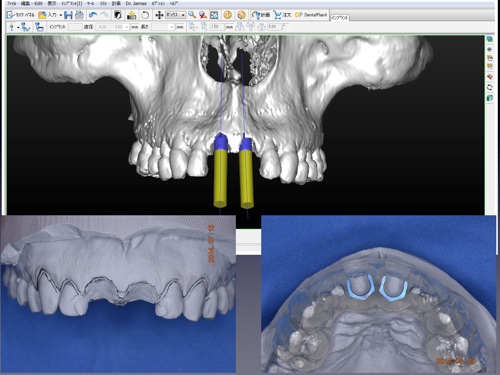Toggle the 3D cube view icon in right sidebar
The height and width of the screenshot is (375, 500).
(490, 39)
